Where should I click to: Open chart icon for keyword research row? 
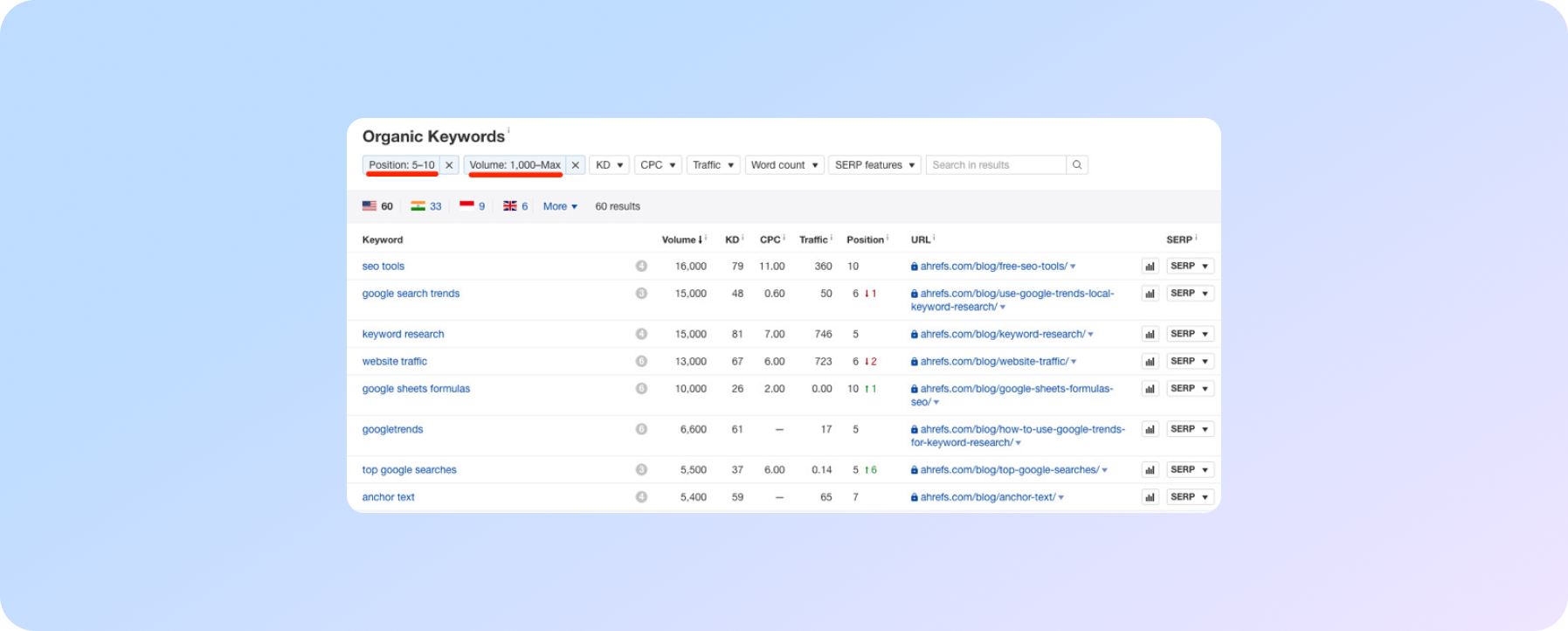coord(1150,335)
